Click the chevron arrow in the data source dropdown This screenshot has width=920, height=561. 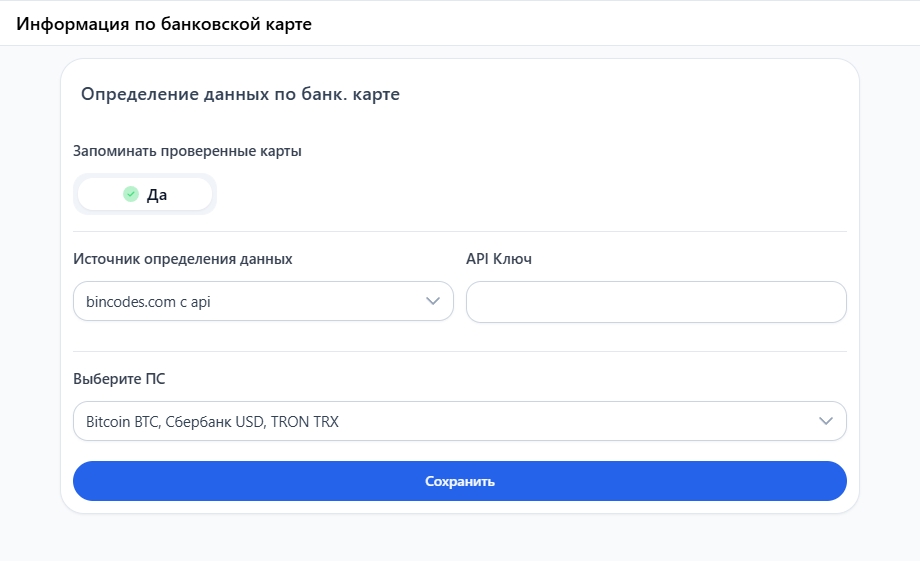433,301
